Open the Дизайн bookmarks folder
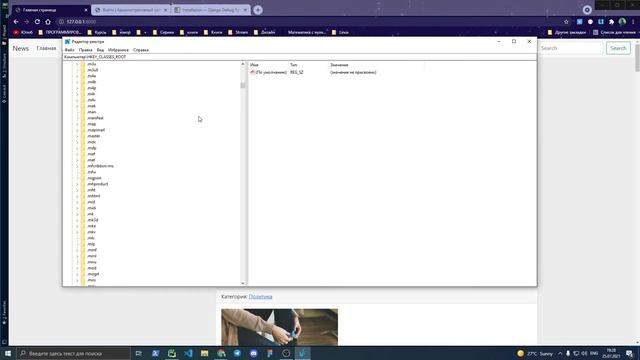The height and width of the screenshot is (360, 640). point(264,32)
